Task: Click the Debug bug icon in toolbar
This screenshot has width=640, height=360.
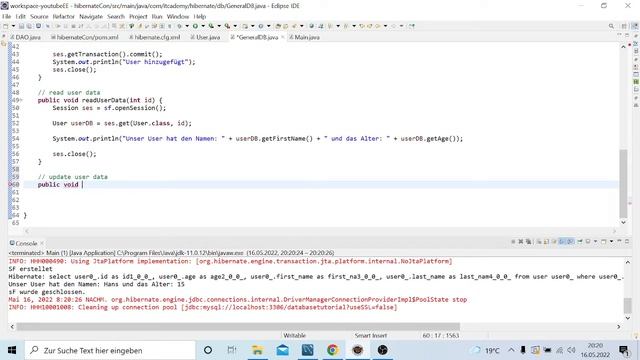Action: tap(179, 26)
